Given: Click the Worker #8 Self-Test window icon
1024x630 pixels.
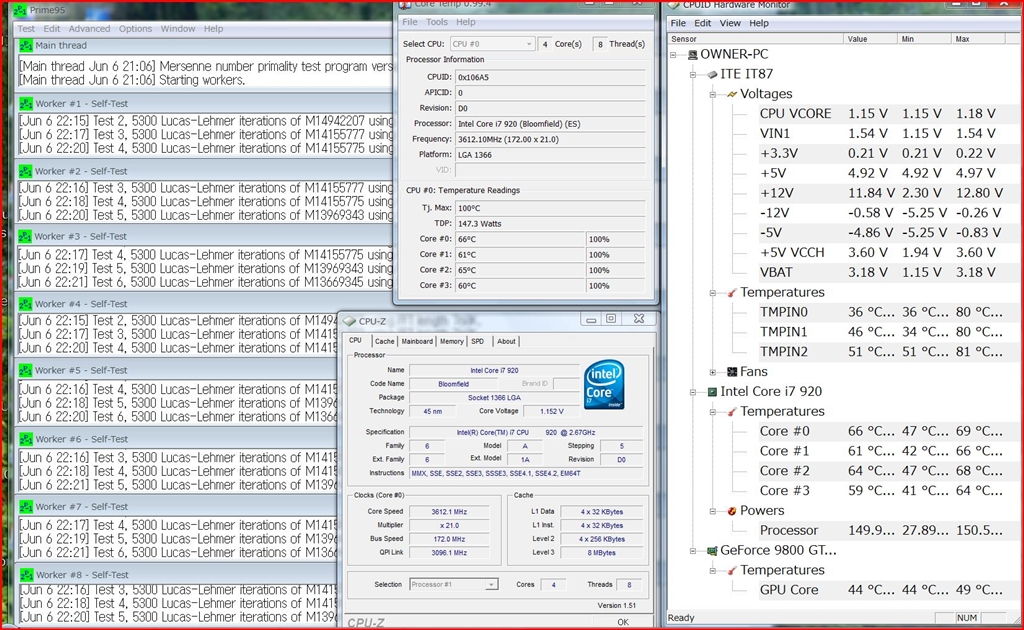Looking at the screenshot, I should click(25, 575).
